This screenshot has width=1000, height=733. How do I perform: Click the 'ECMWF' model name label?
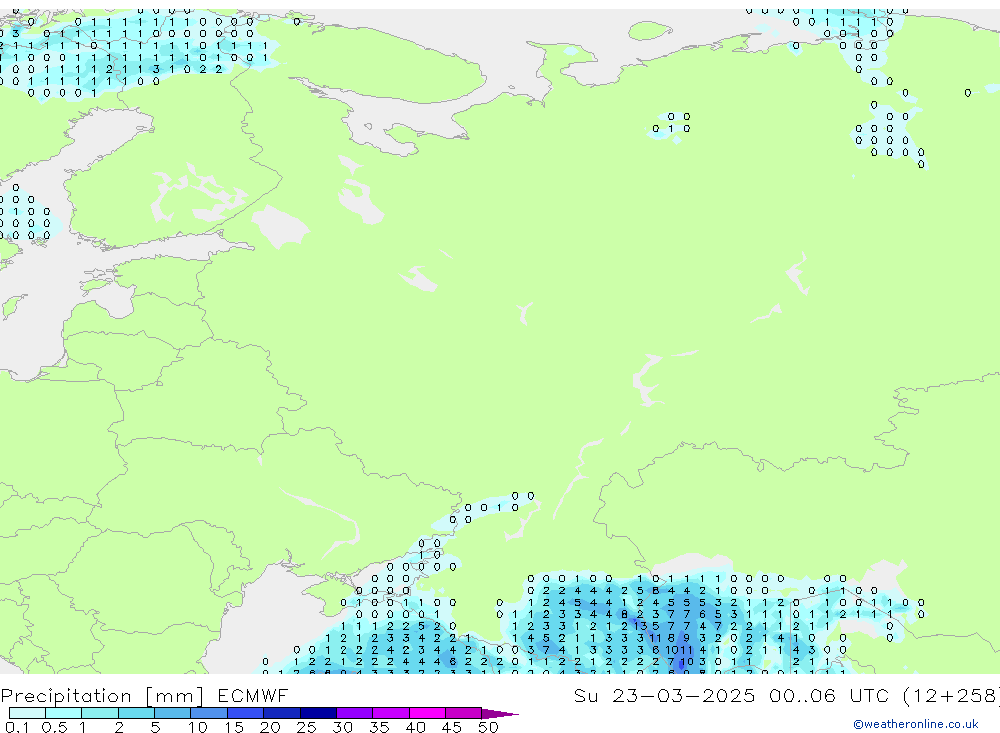click(x=253, y=695)
